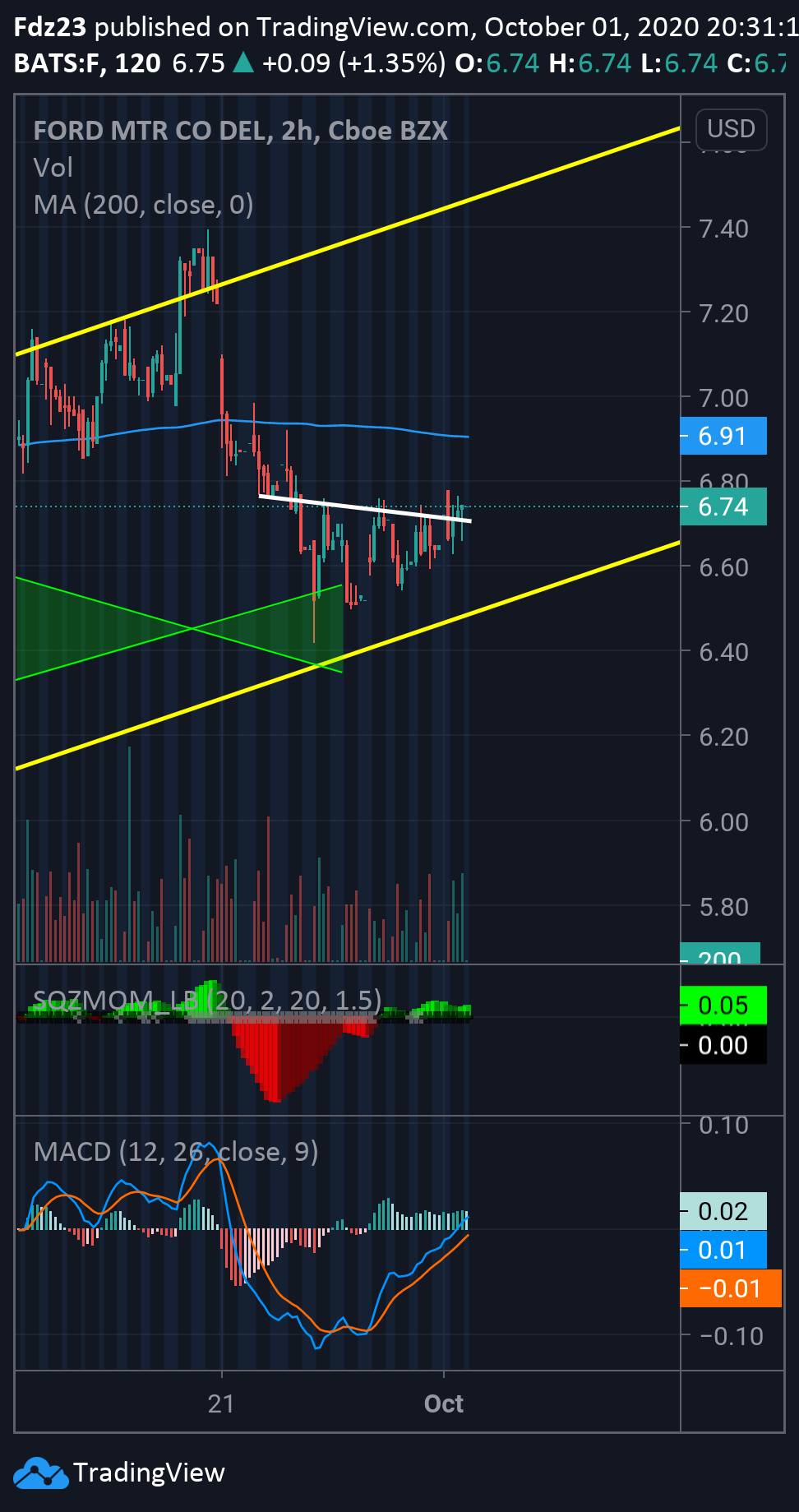Click the 6.40 price axis label
799x1512 pixels.
pyautogui.click(x=723, y=652)
